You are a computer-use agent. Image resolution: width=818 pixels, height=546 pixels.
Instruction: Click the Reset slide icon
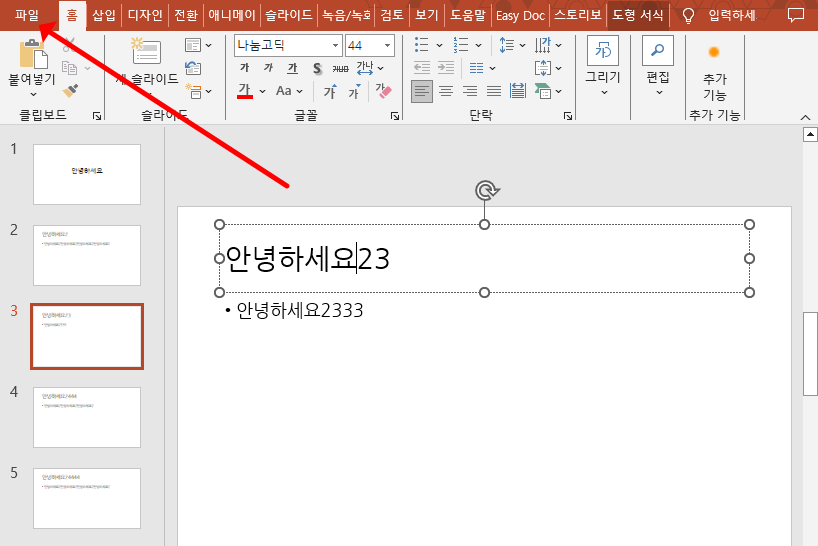(193, 68)
